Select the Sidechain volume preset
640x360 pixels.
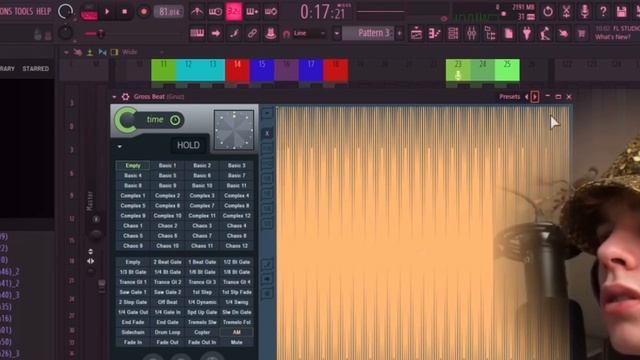point(133,332)
